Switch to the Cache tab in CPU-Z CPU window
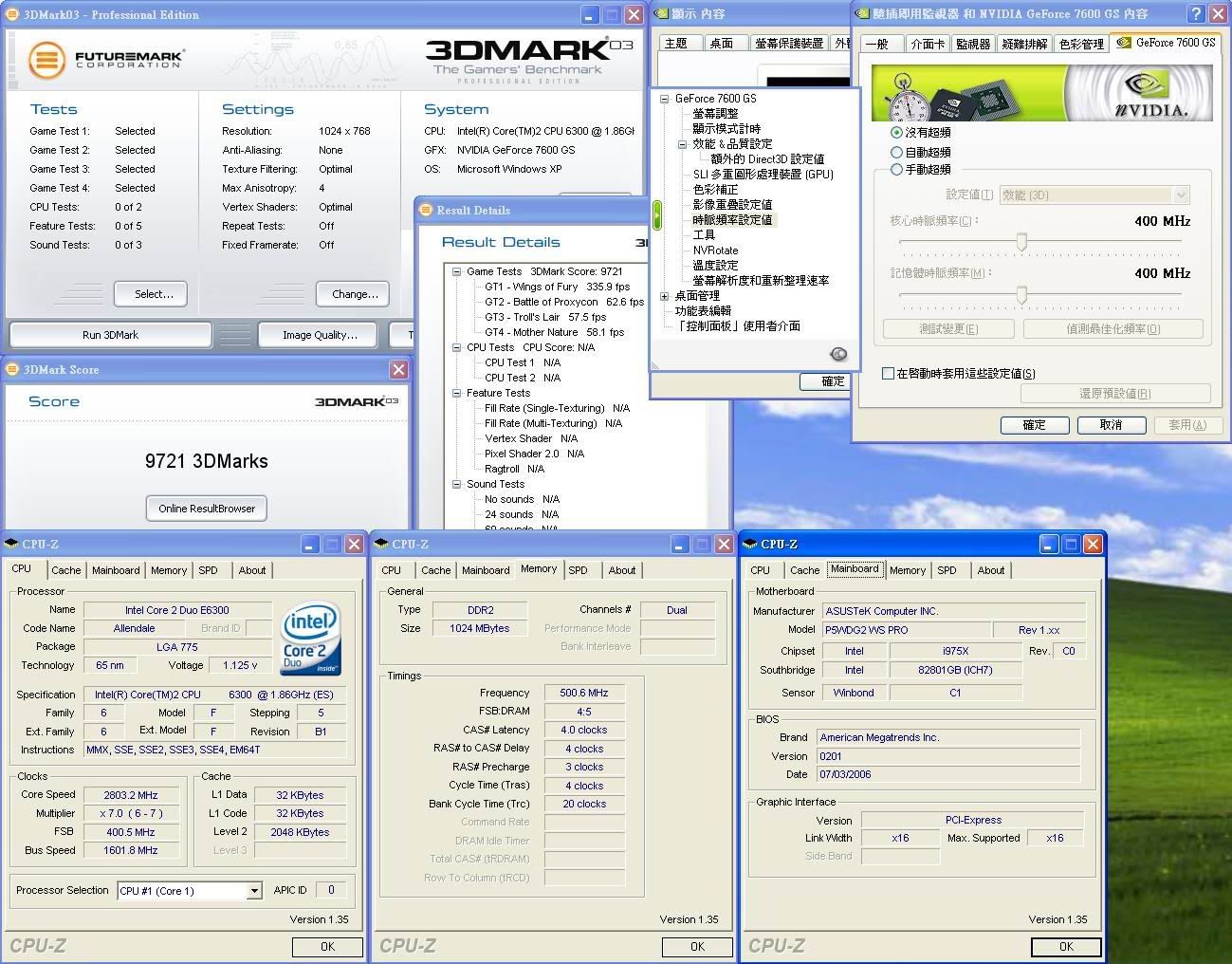Screen dimensions: 1232x964 tap(65, 570)
